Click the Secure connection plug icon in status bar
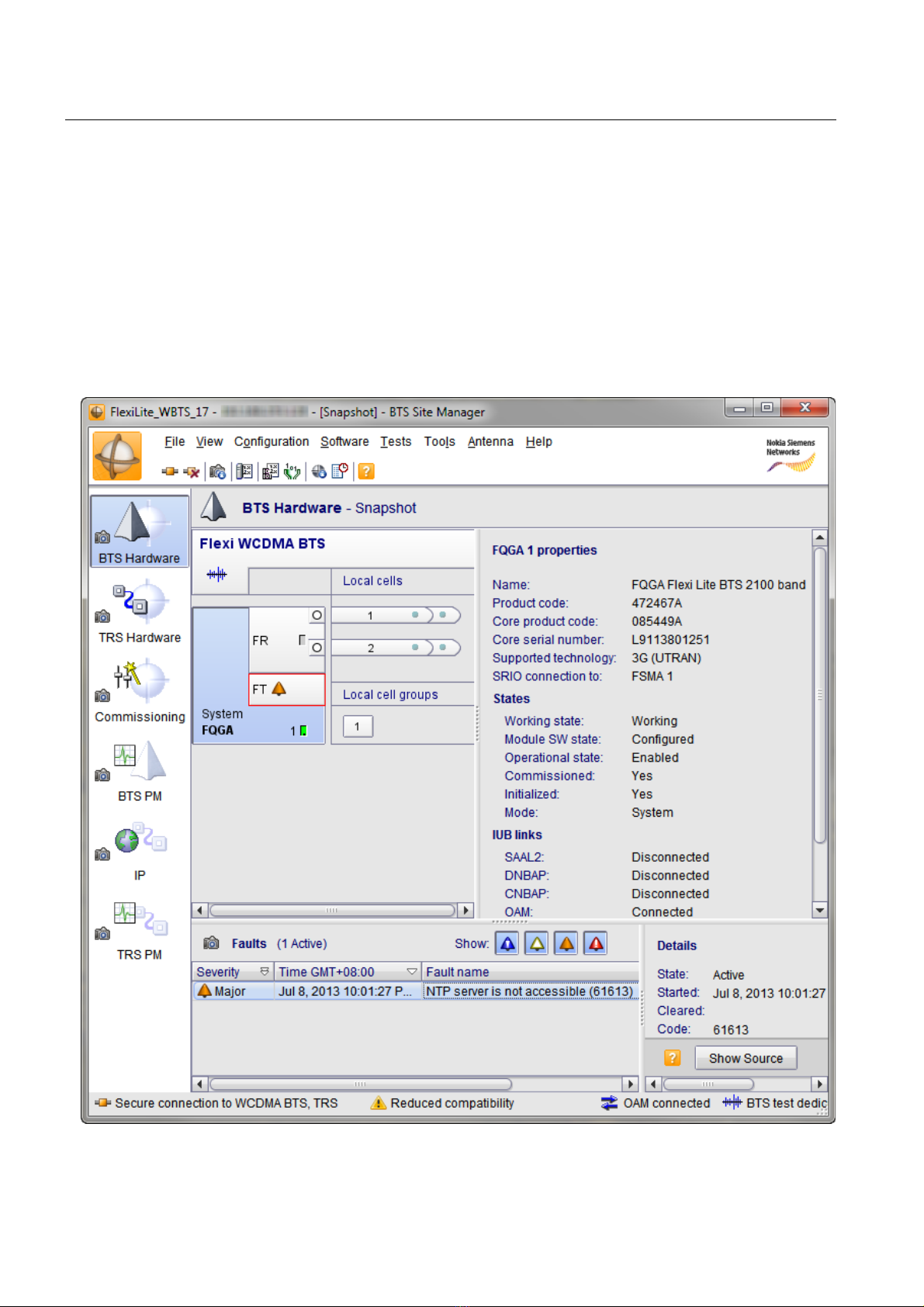The height and width of the screenshot is (1307, 924). (x=102, y=1103)
